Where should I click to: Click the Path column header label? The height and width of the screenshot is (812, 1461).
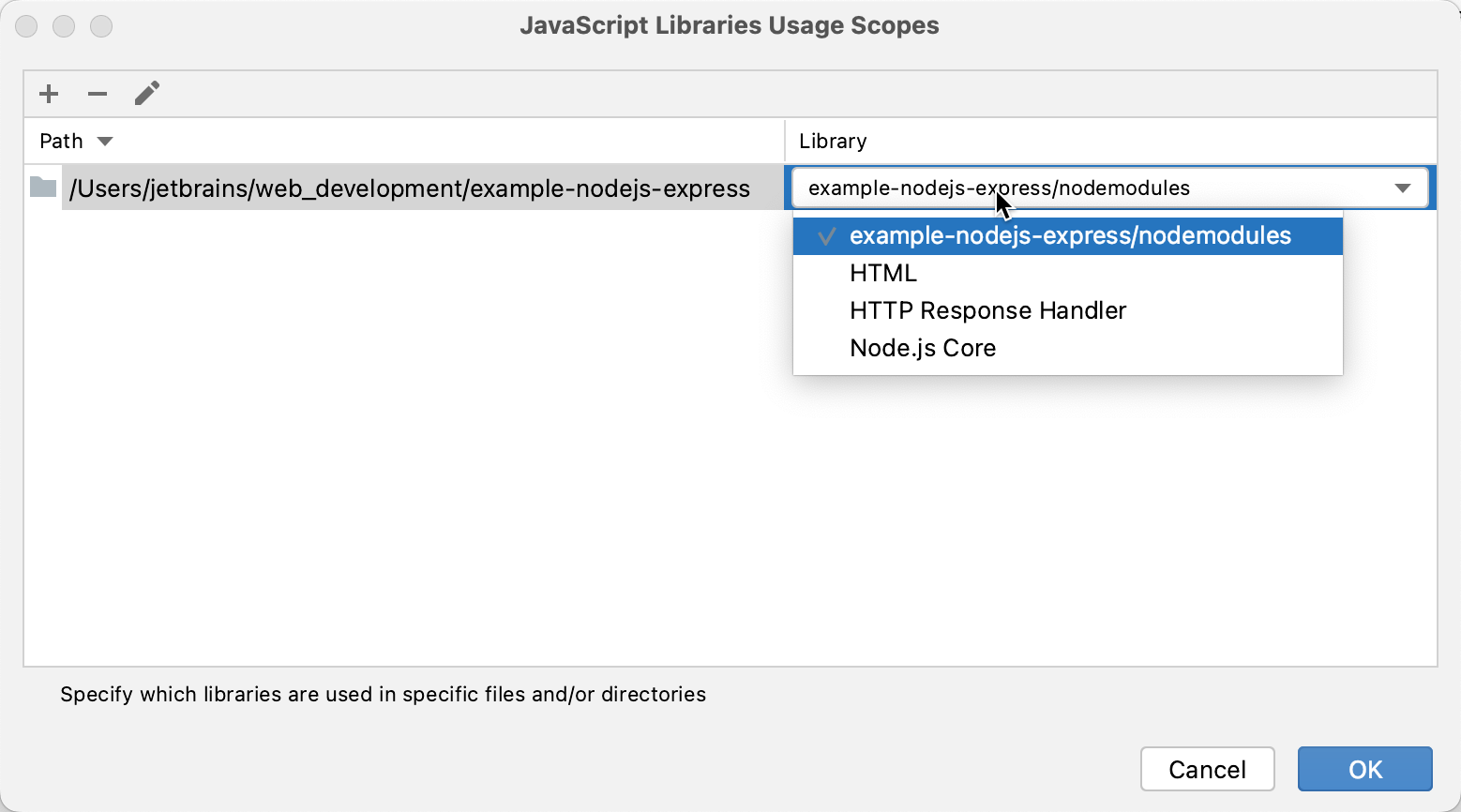[x=62, y=142]
